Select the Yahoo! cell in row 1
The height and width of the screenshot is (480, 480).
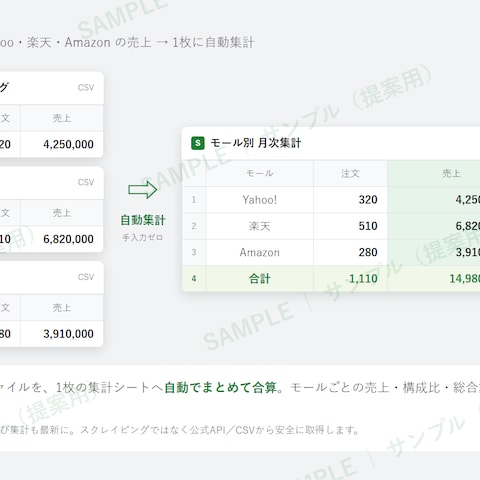(x=260, y=200)
